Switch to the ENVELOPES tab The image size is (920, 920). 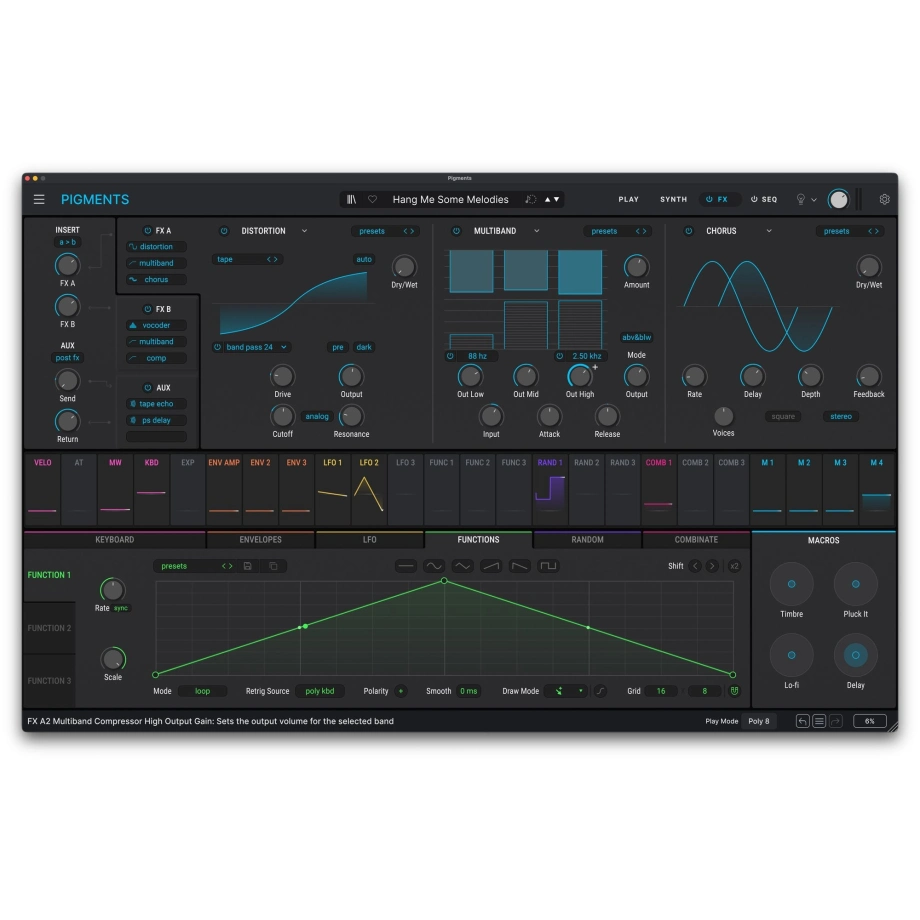click(261, 540)
